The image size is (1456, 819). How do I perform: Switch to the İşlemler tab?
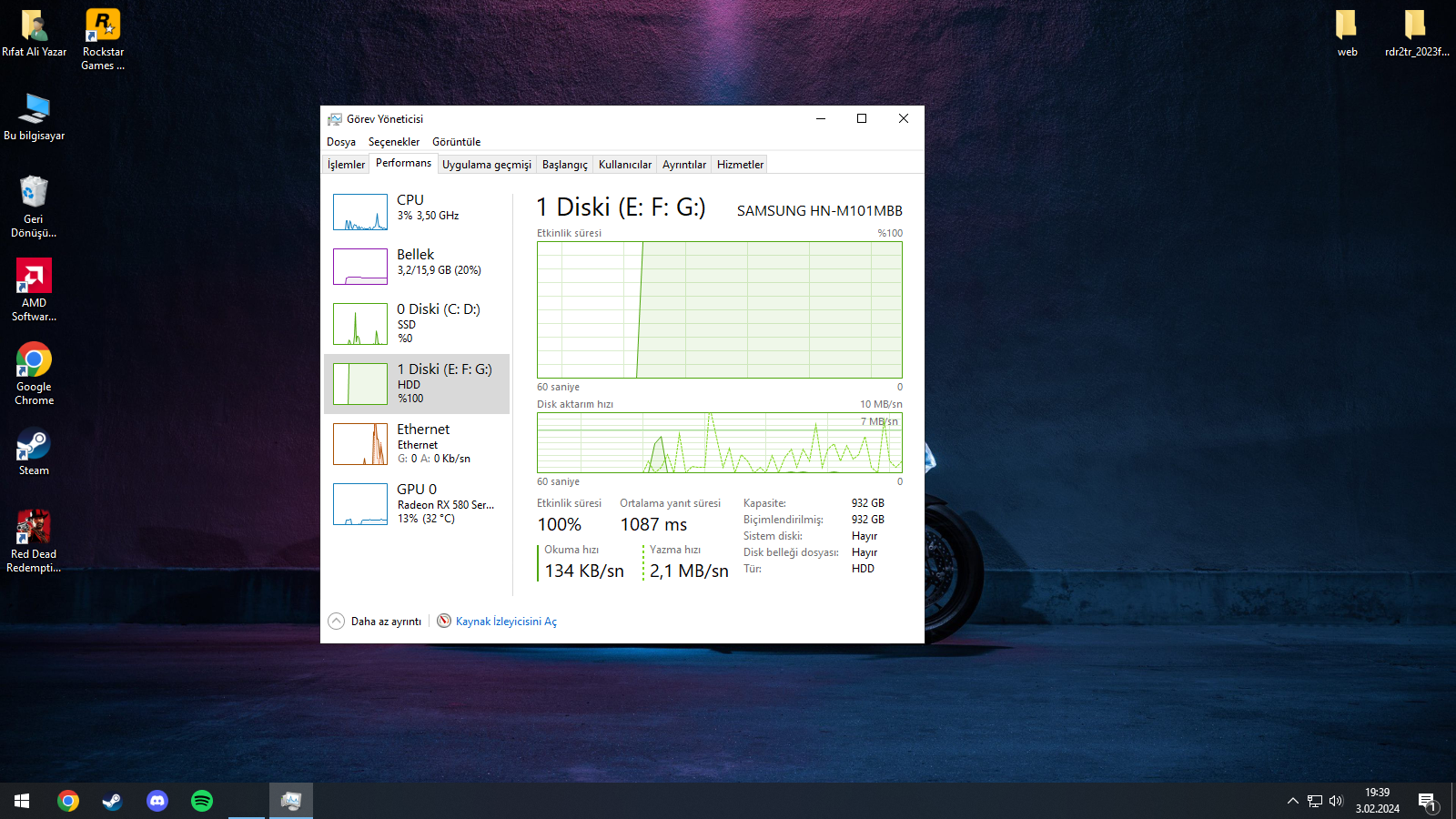(346, 165)
